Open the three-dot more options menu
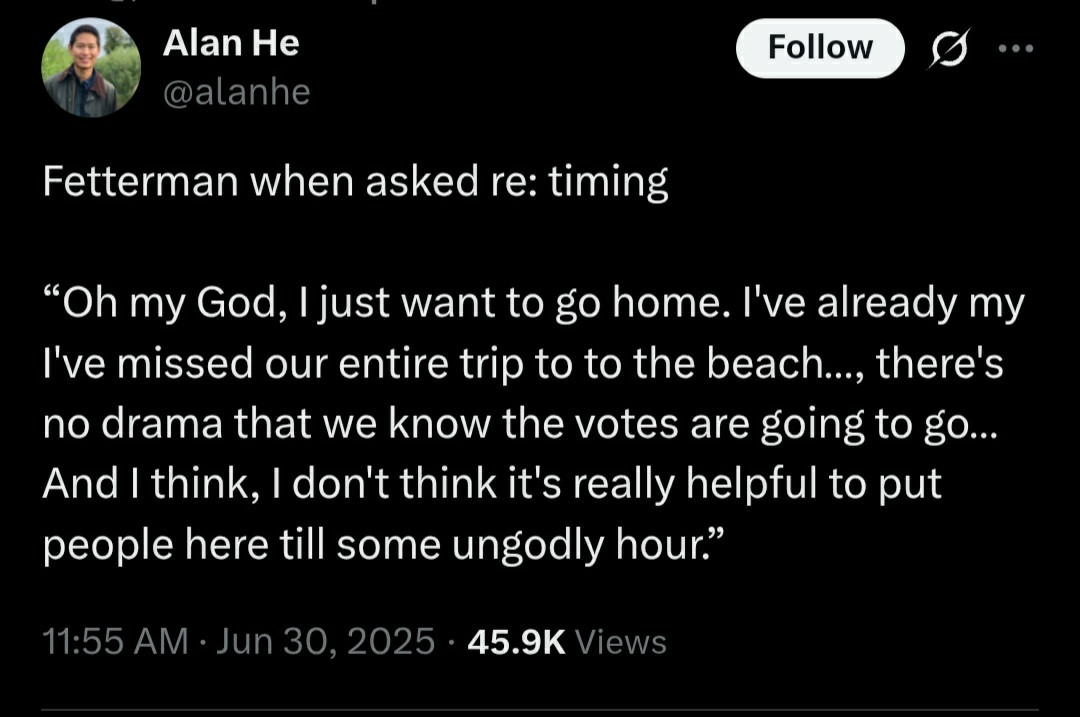The image size is (1080, 717). tap(1016, 48)
